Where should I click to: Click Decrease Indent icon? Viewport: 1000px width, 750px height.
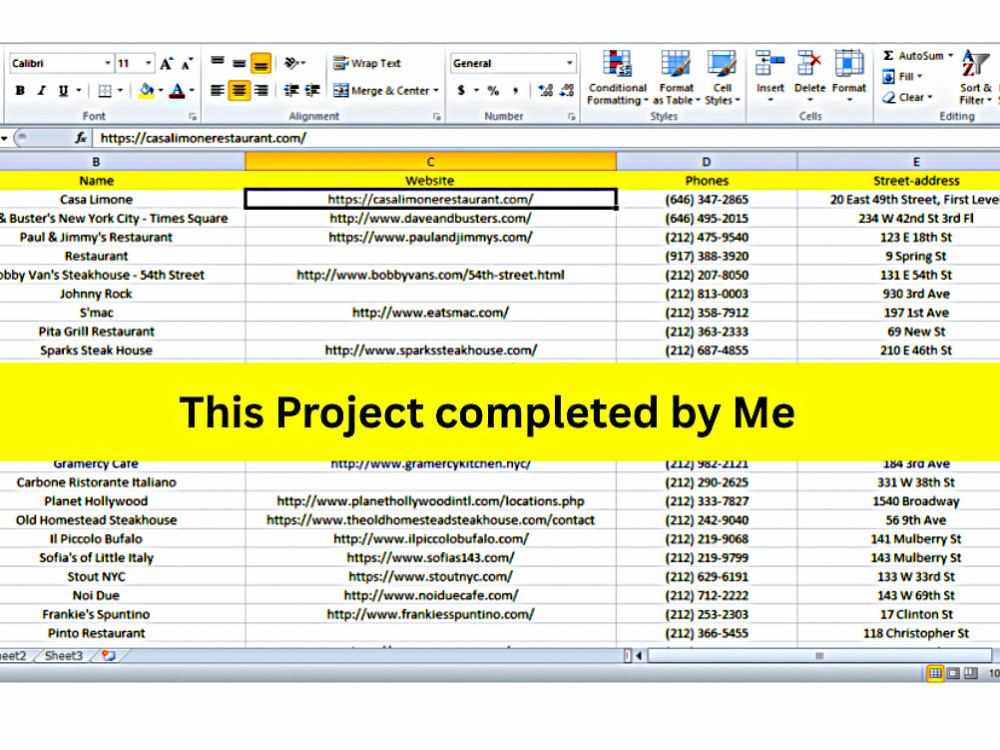(x=291, y=91)
